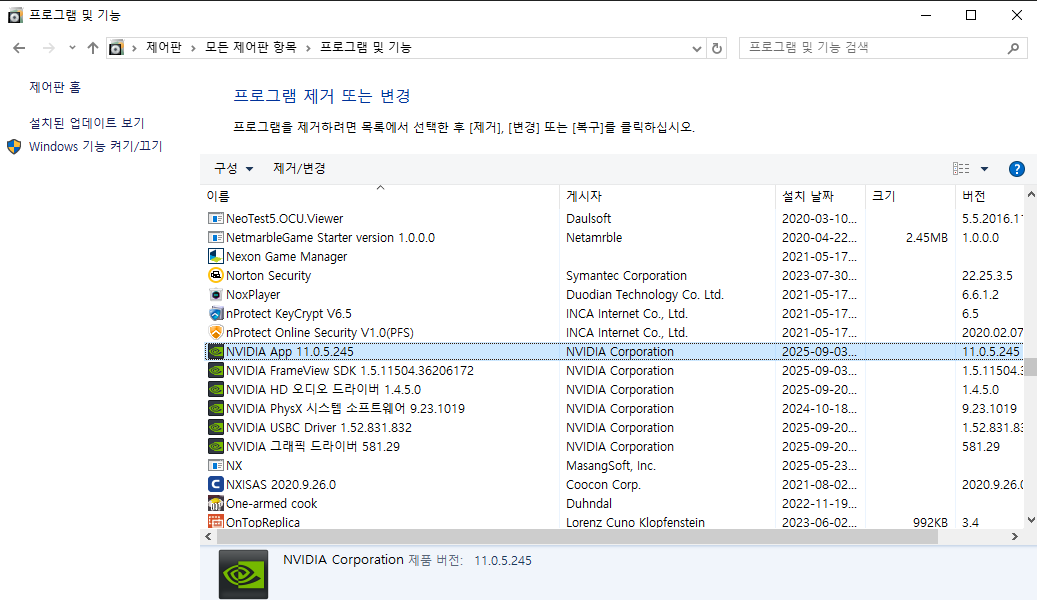Click the vertical scrollbar up arrow

[1030, 194]
